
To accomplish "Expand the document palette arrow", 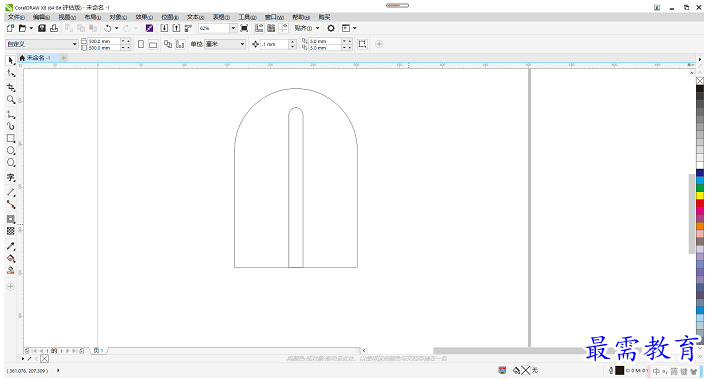I will click(23, 359).
